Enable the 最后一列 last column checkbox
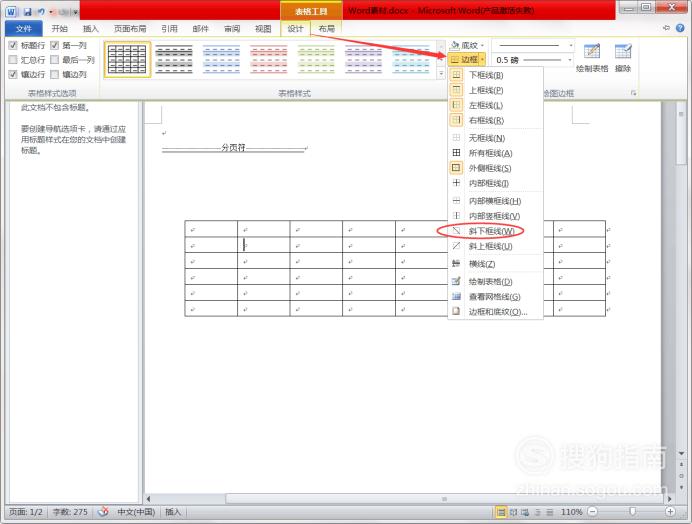Image resolution: width=692 pixels, height=524 pixels. point(54,60)
